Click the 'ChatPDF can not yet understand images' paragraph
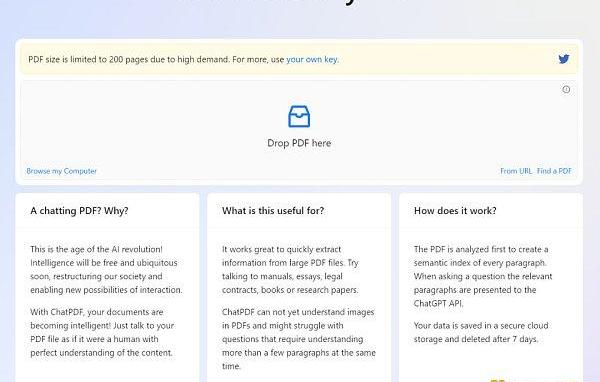Image resolution: width=600 pixels, height=382 pixels. pyautogui.click(x=298, y=339)
